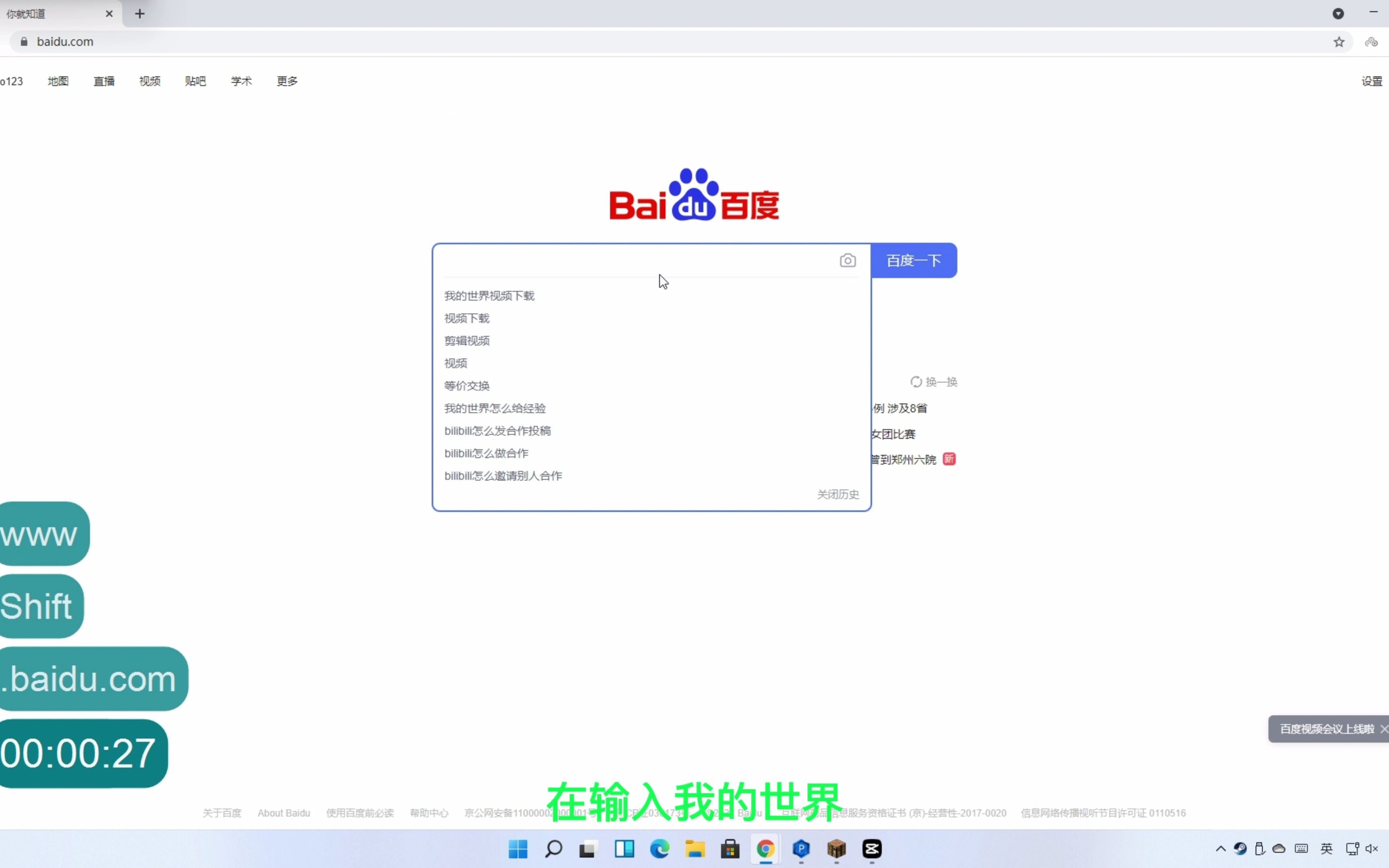Open the 学术 navigation link
The height and width of the screenshot is (868, 1389).
tap(241, 81)
